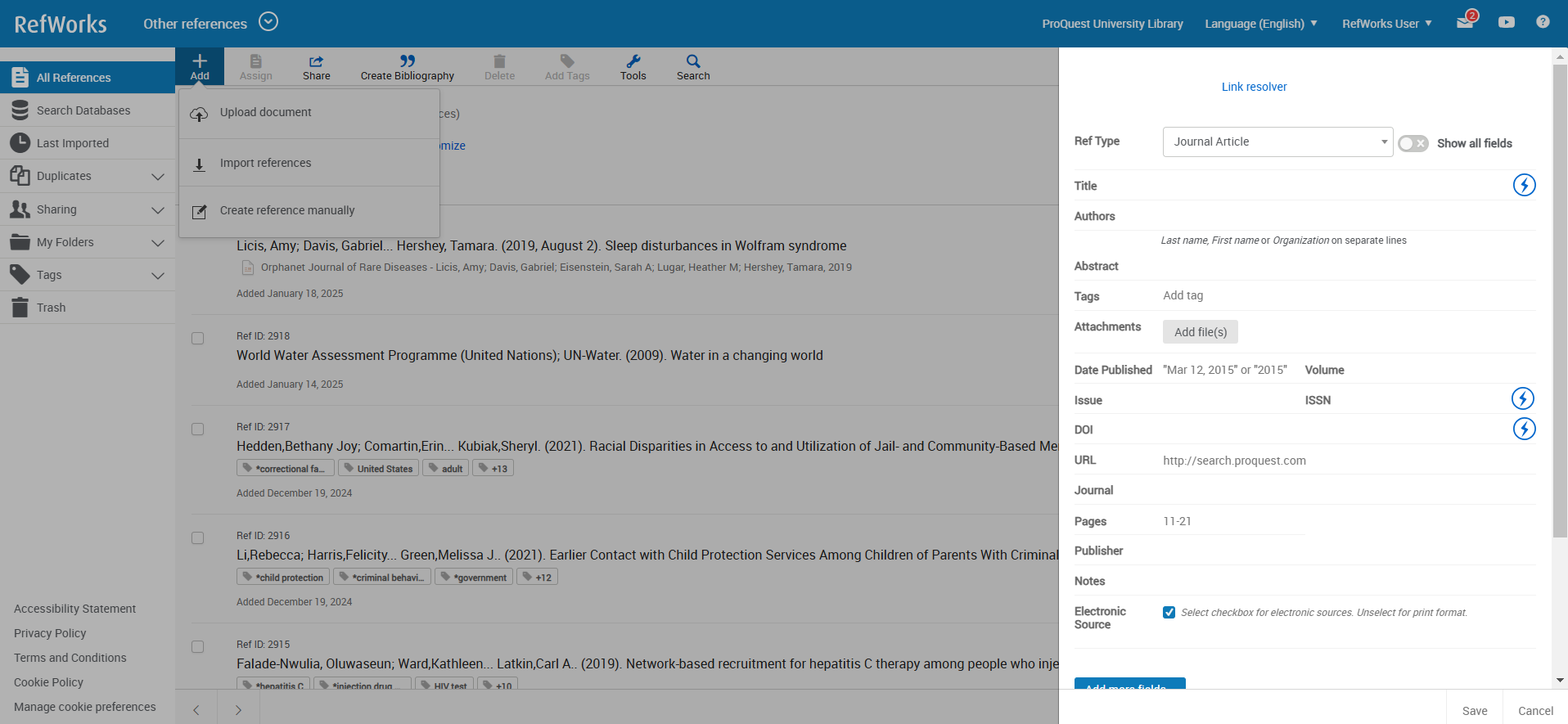The height and width of the screenshot is (724, 1568).
Task: Open the Ref Type Journal Article dropdown
Action: 1277,142
